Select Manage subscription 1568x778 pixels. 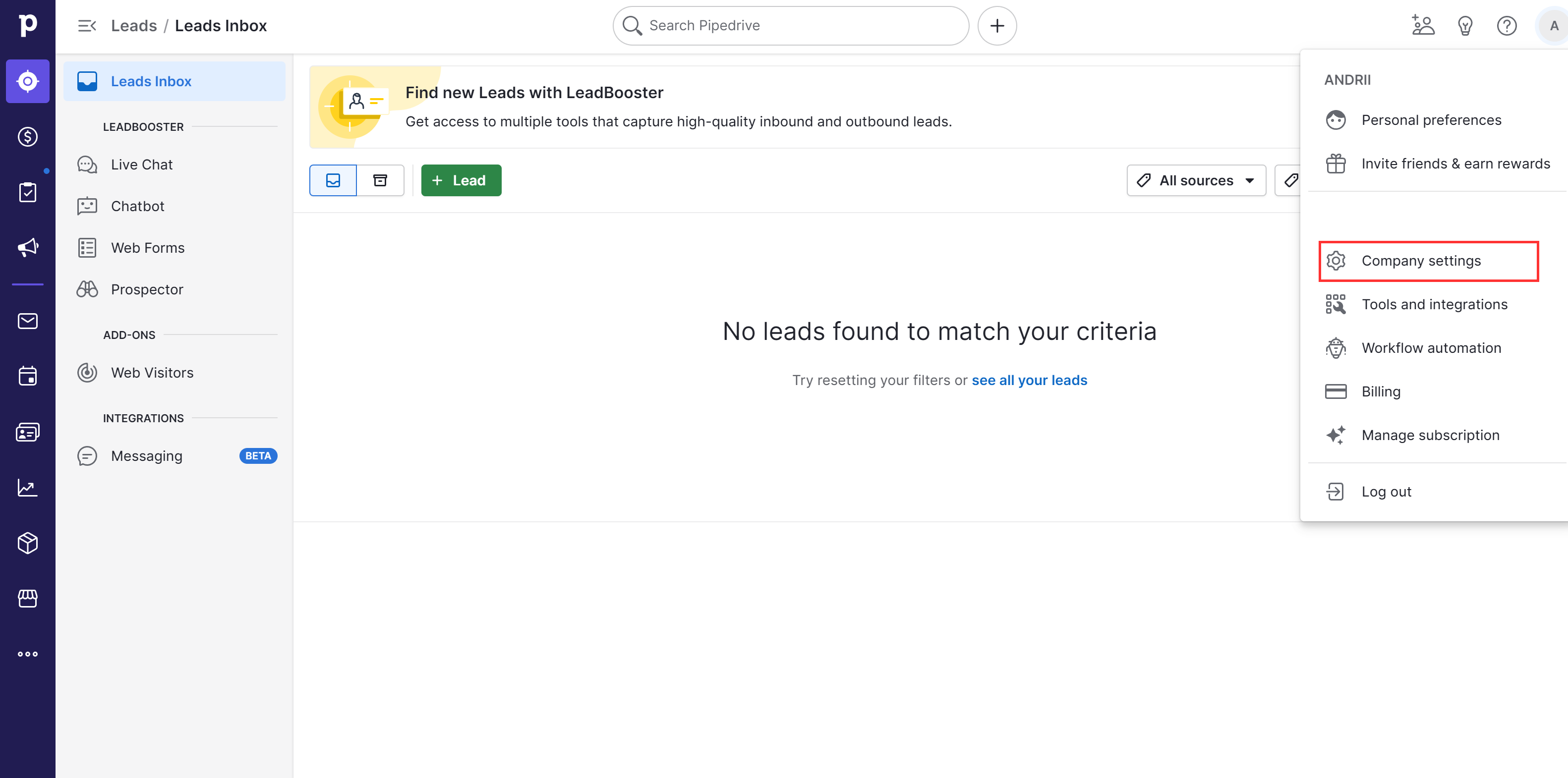(1434, 435)
